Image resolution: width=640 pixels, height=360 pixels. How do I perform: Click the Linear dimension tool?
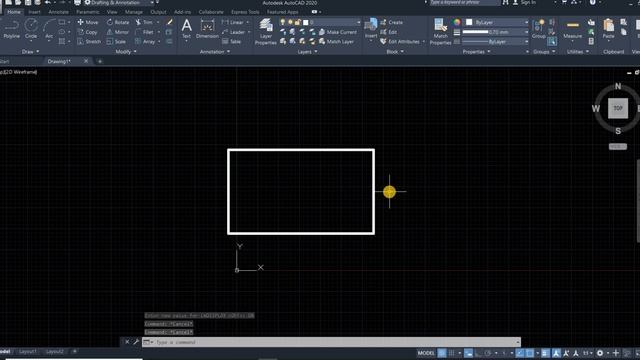coord(233,22)
